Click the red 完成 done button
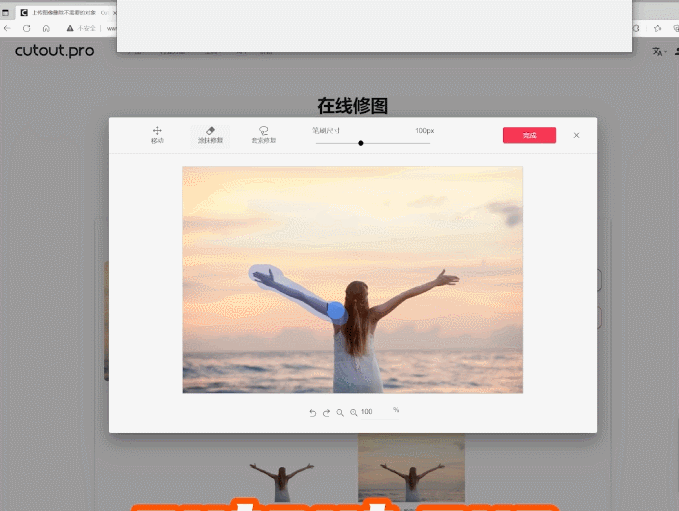Viewport: 679px width, 511px height. [529, 135]
